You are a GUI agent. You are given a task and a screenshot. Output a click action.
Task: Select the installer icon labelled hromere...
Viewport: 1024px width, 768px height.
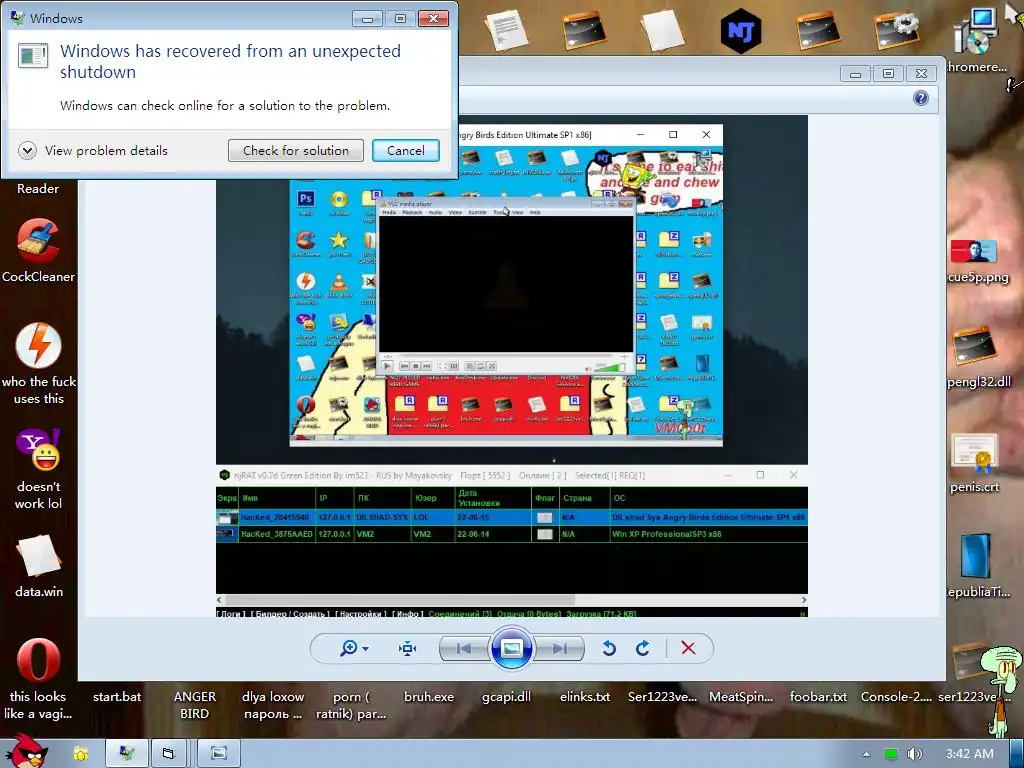(x=977, y=40)
